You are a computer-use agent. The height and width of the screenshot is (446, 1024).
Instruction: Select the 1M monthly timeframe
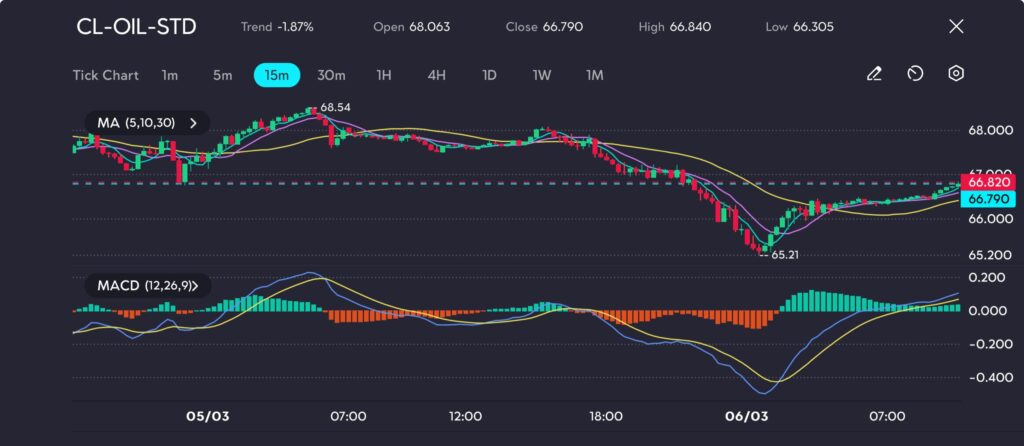click(594, 75)
